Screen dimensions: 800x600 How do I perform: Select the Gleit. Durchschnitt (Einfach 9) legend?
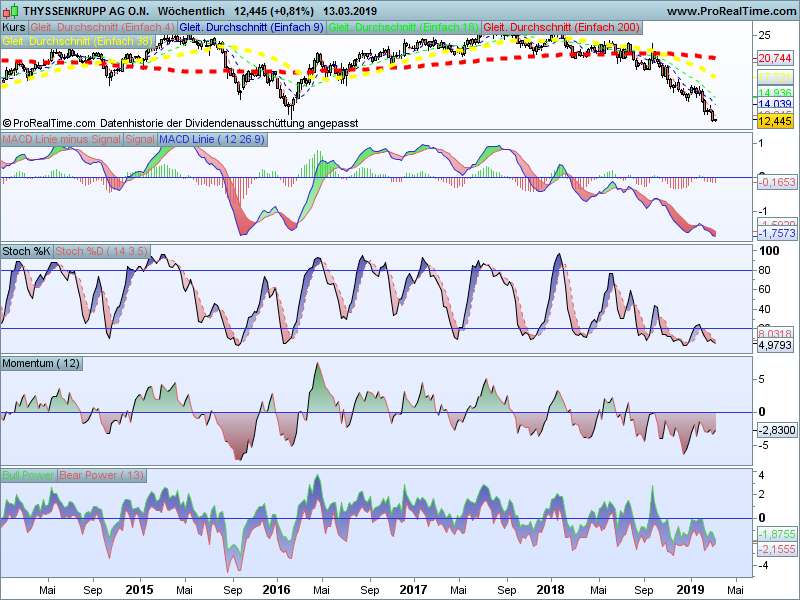(x=252, y=27)
